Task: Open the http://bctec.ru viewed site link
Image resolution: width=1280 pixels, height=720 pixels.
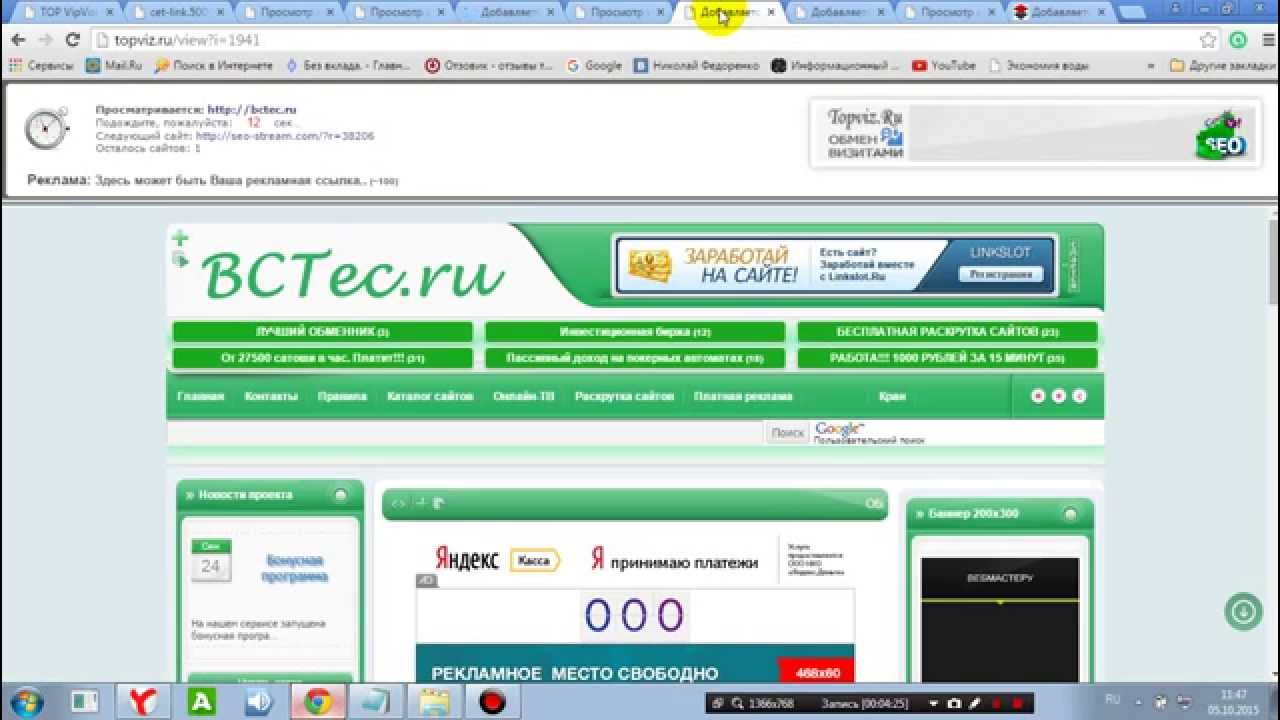Action: pos(252,110)
